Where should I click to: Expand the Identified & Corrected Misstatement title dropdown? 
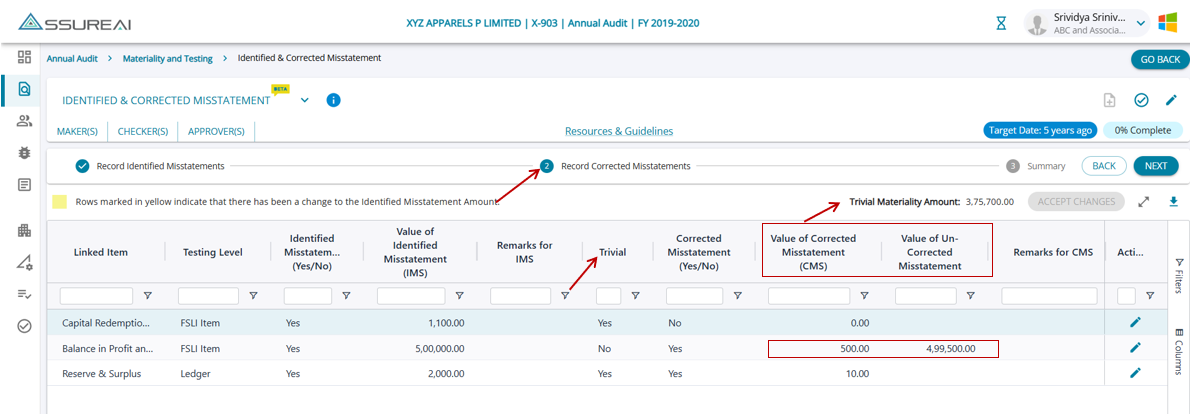click(304, 100)
